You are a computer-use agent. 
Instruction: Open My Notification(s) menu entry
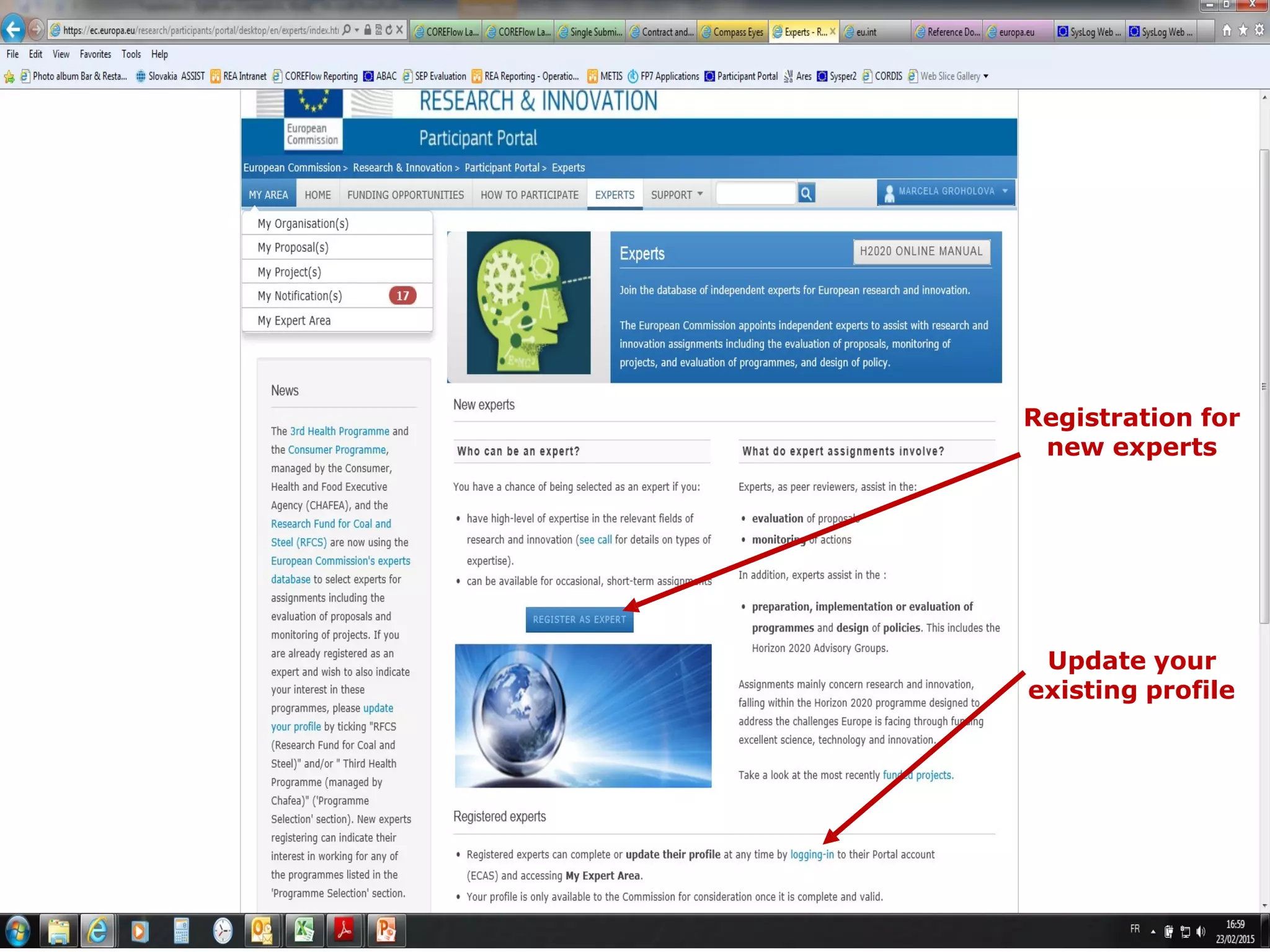coord(300,296)
